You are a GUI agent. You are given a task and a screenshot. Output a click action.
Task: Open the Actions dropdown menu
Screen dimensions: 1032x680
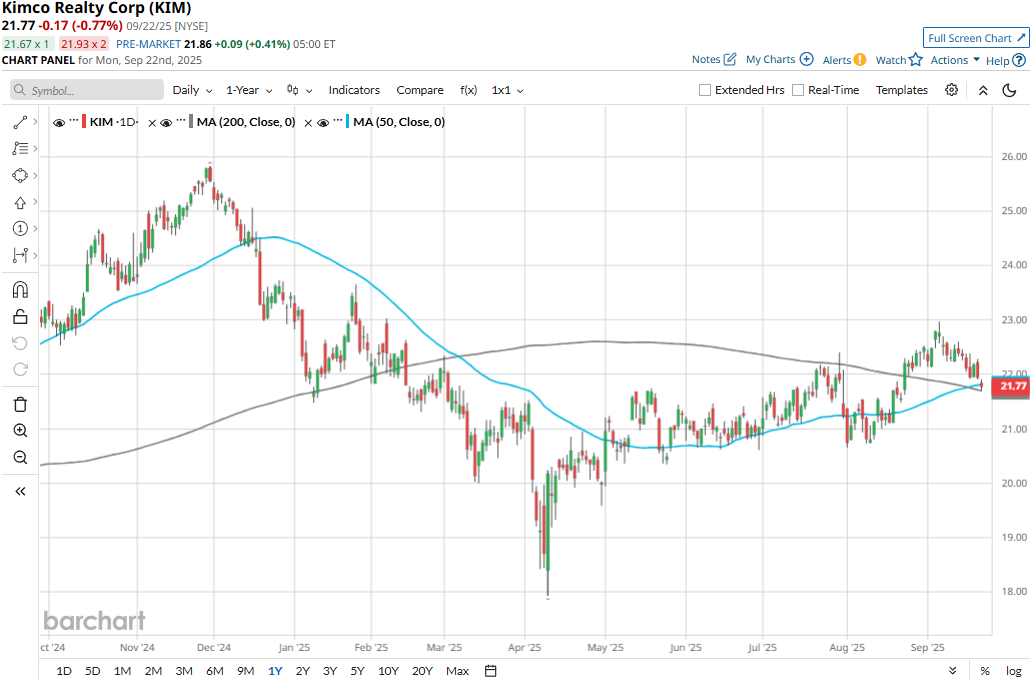tap(955, 60)
